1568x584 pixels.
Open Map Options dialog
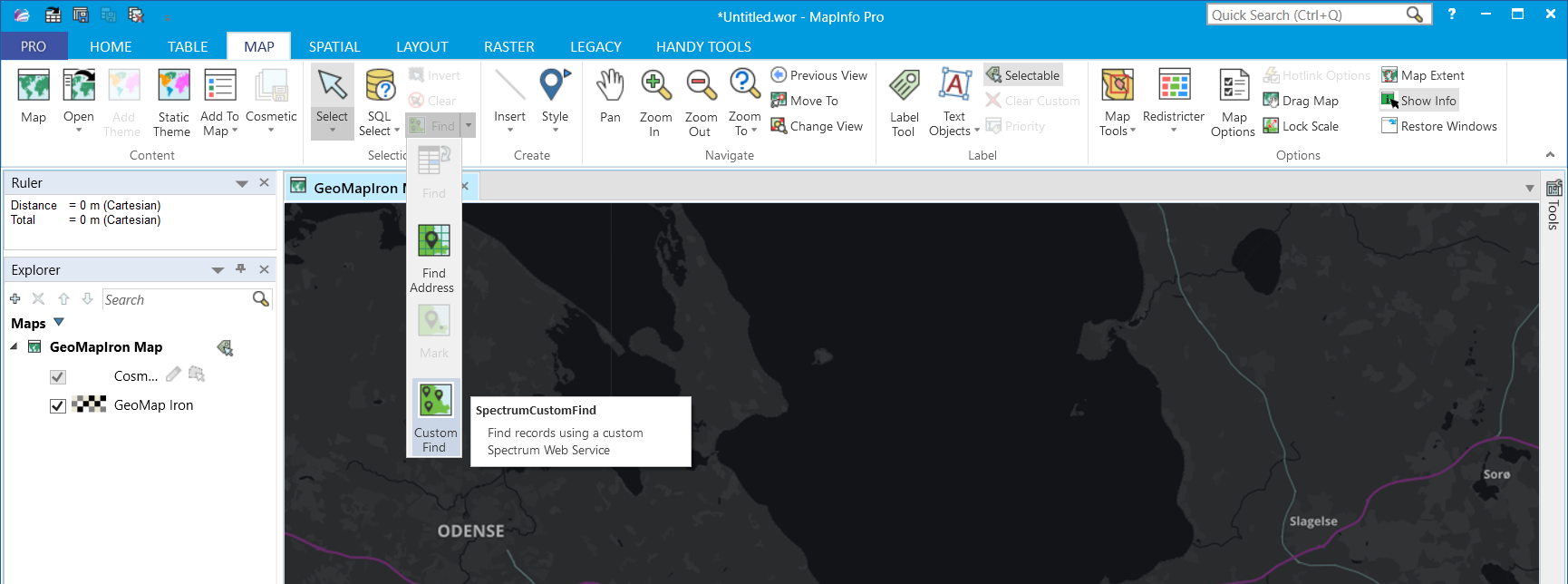1234,103
